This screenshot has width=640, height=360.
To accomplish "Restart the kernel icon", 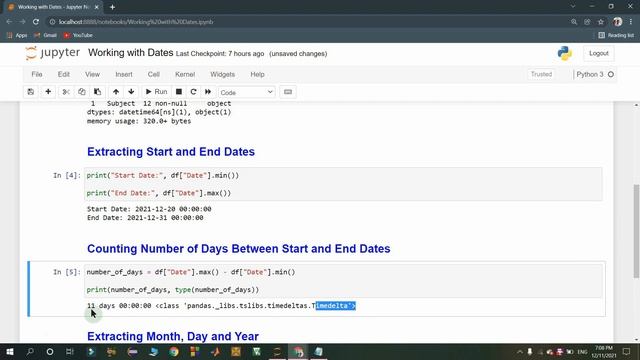I will pos(193,92).
